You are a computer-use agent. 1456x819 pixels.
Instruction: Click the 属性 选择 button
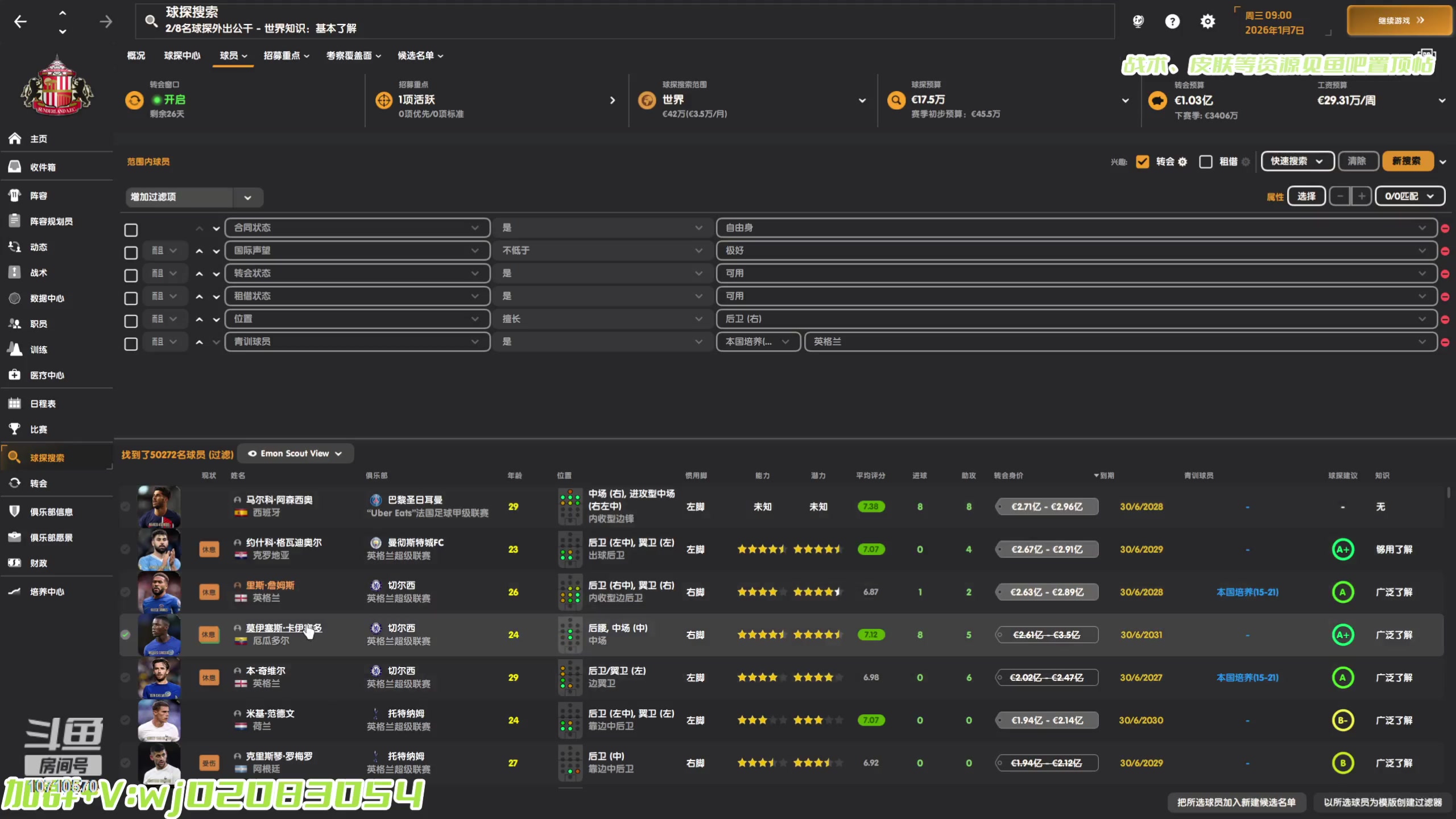(x=1306, y=196)
